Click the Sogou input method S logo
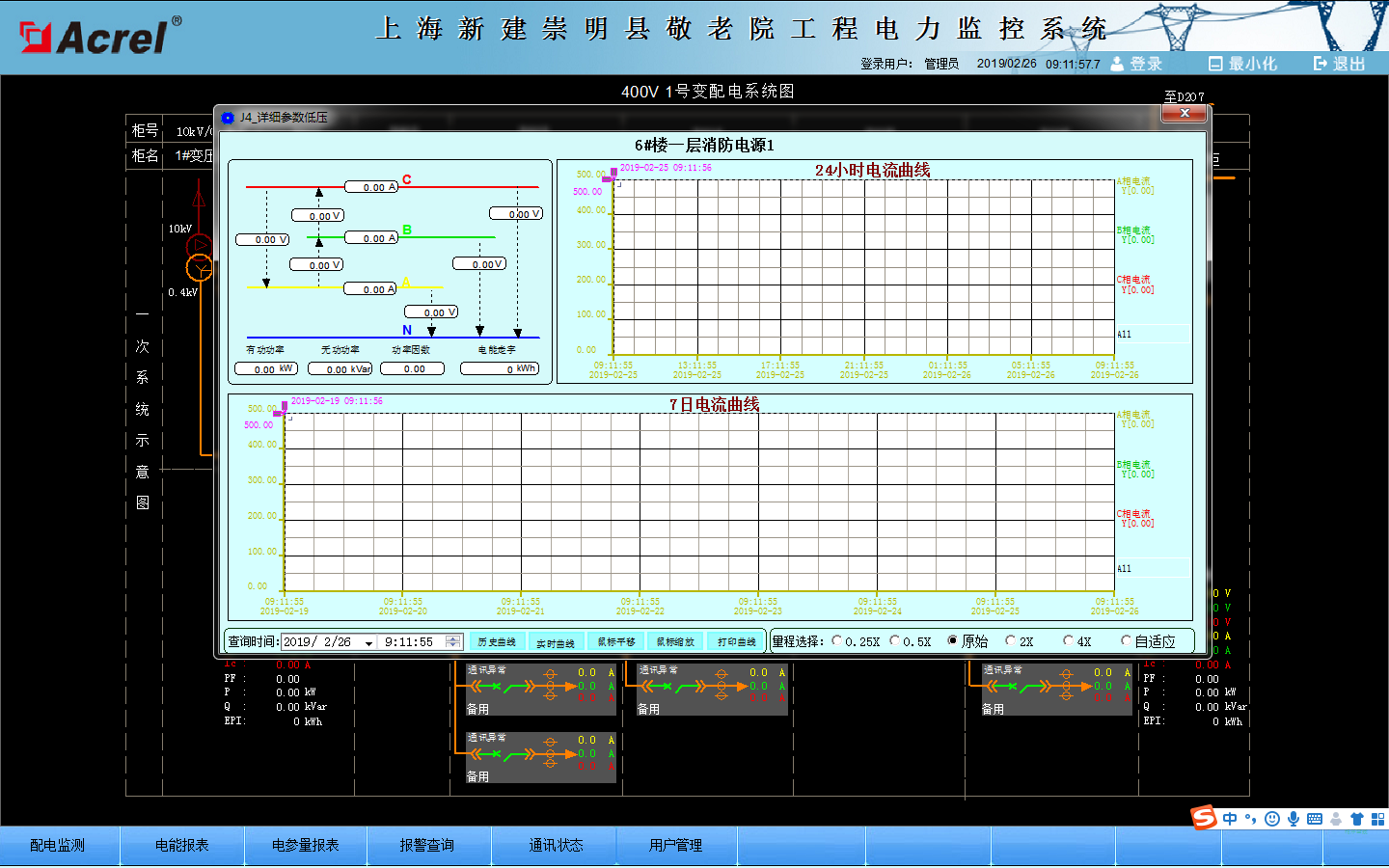1389x868 pixels. (1204, 818)
